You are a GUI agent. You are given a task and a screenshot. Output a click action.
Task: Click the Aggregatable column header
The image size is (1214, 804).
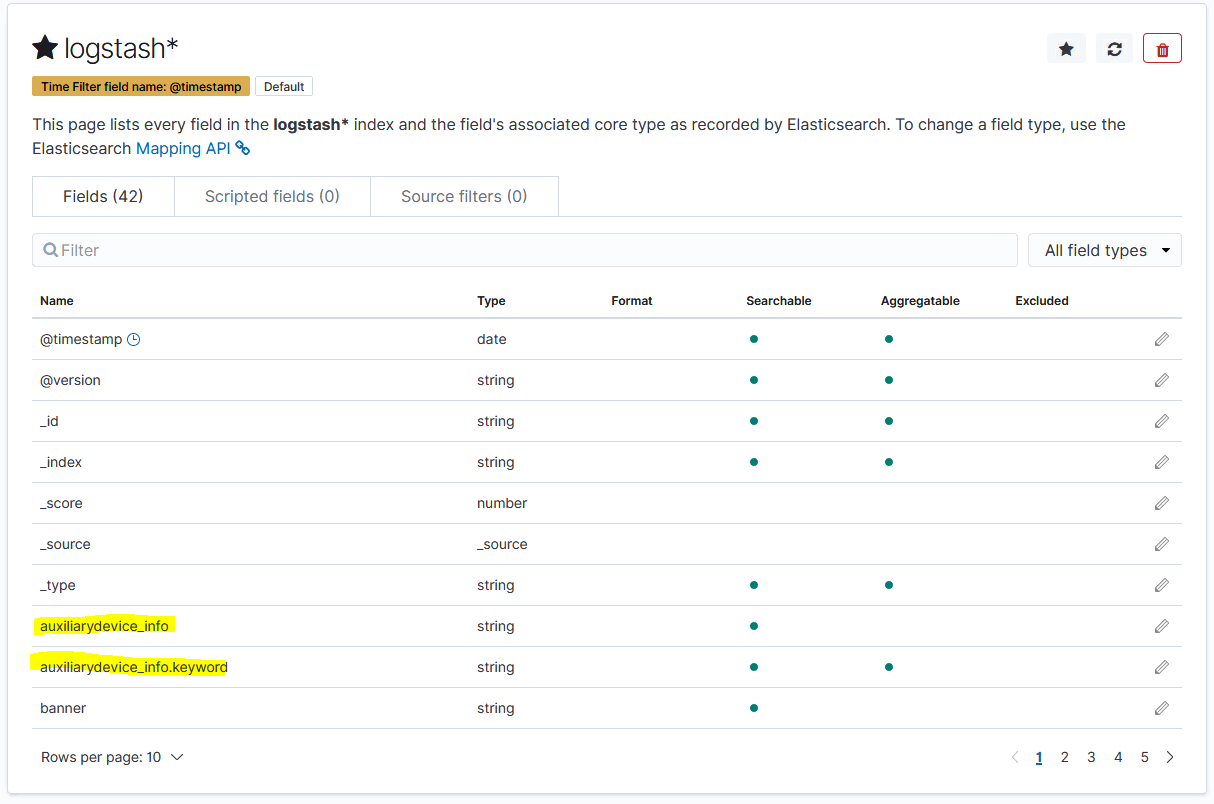pos(920,300)
